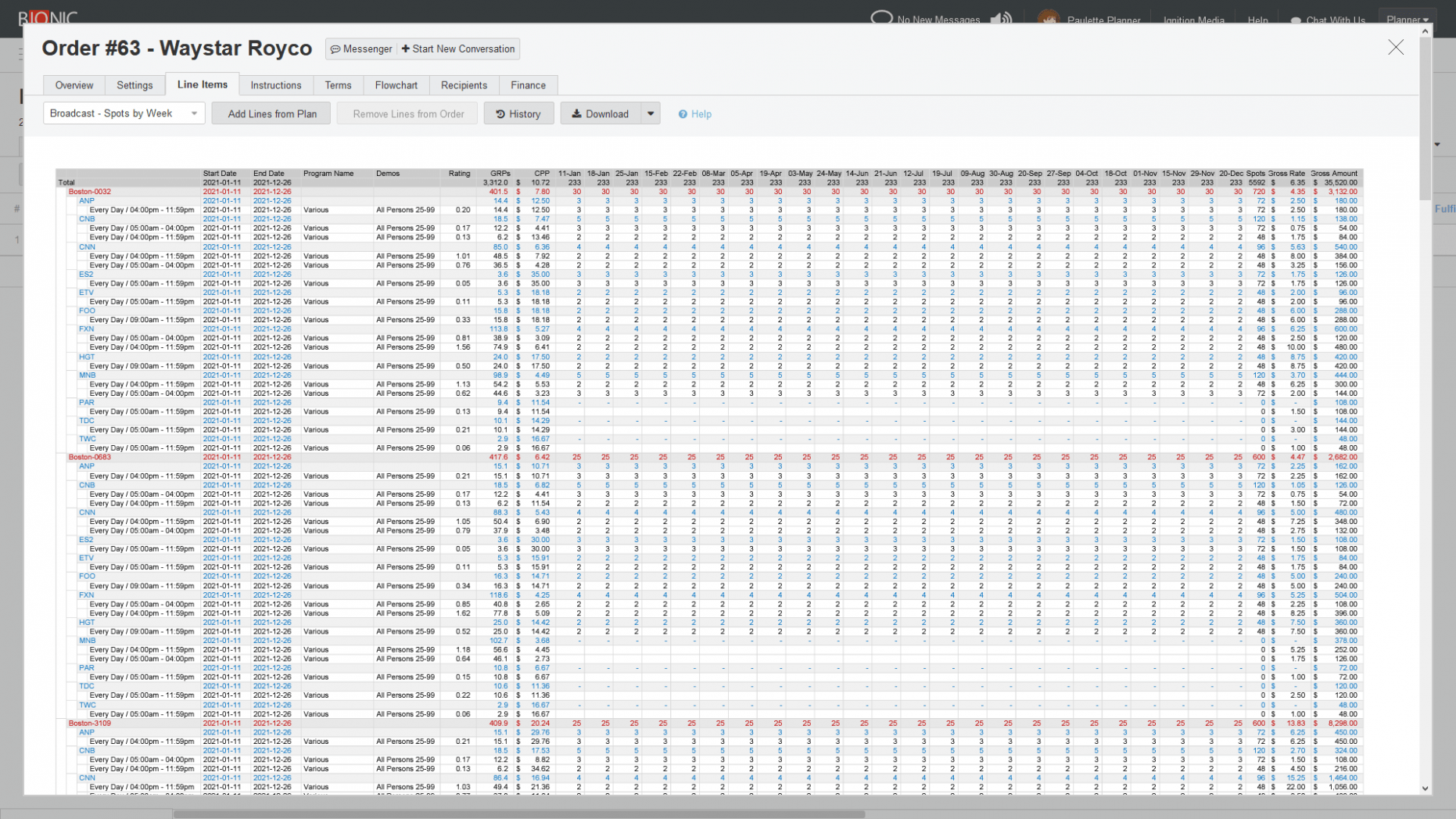
Task: Click Start New Conversation
Action: coord(458,48)
